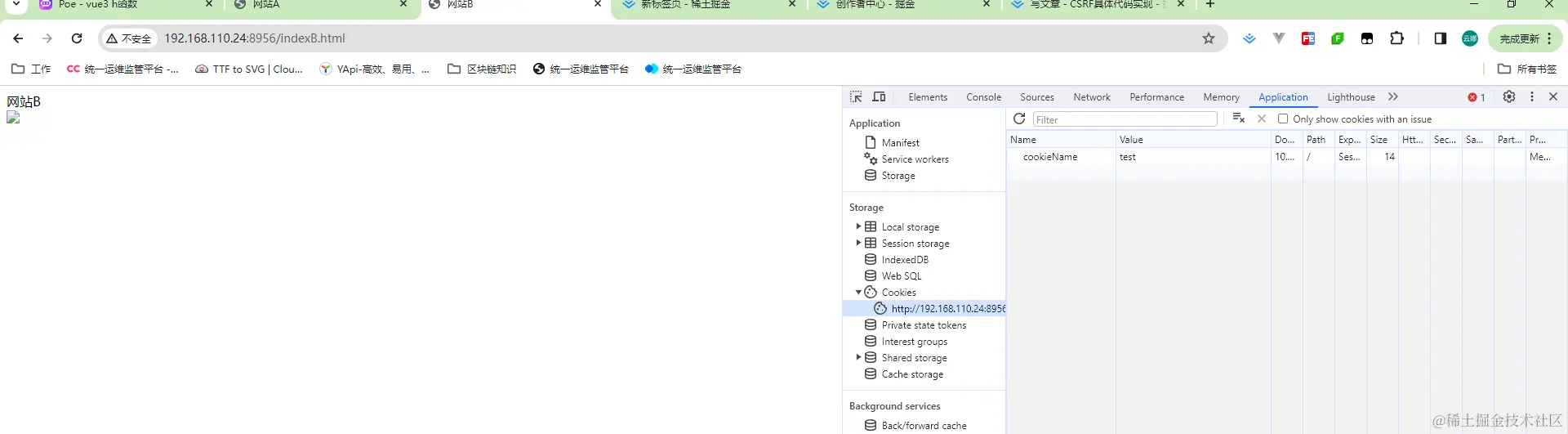Reload the current page
The height and width of the screenshot is (434, 1568).
tap(77, 38)
